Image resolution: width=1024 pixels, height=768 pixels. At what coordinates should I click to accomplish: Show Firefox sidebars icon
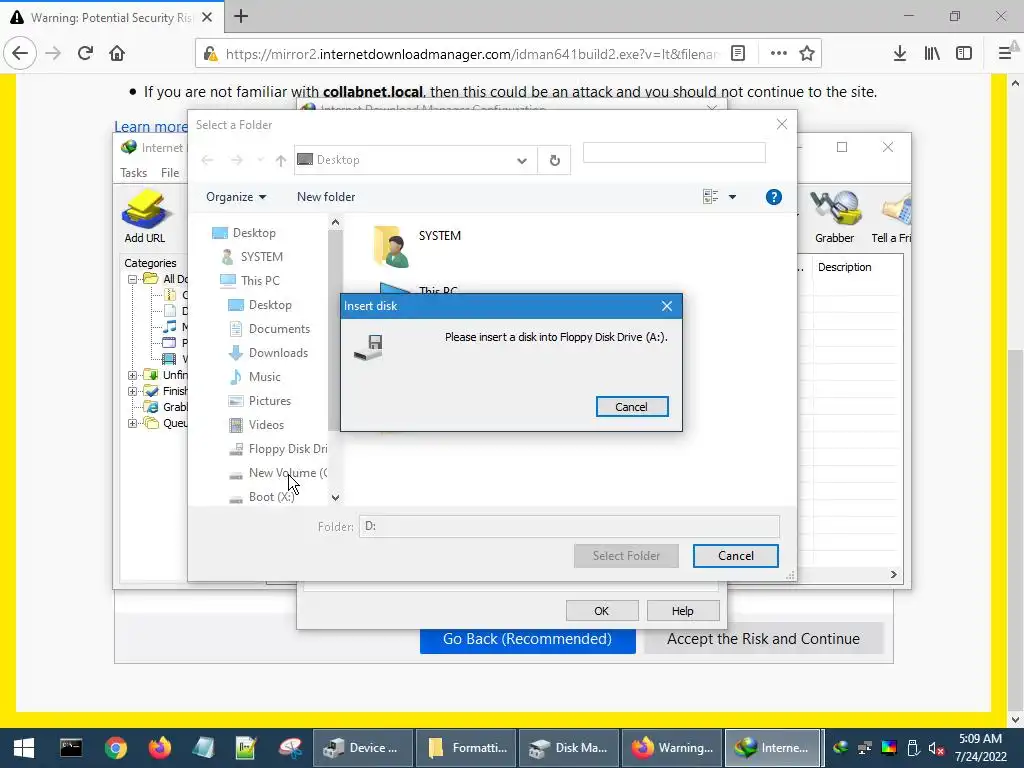[964, 54]
